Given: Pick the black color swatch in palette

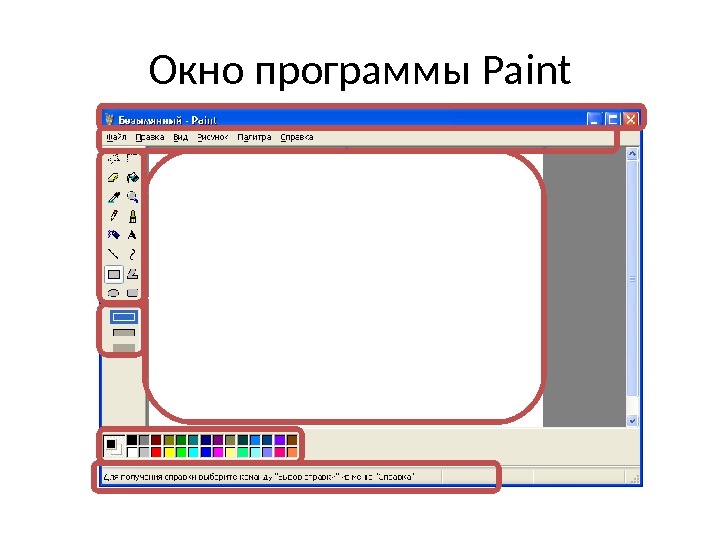Looking at the screenshot, I should coord(132,440).
